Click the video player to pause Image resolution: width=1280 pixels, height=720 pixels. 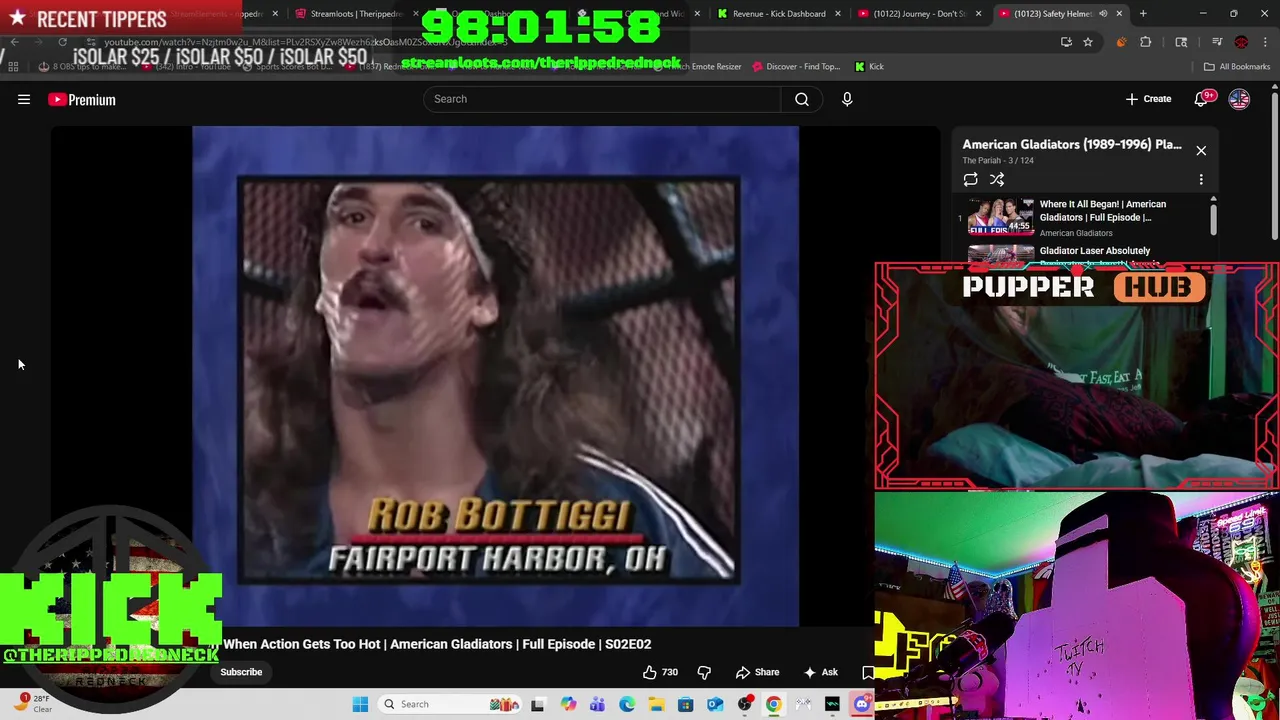coord(495,375)
